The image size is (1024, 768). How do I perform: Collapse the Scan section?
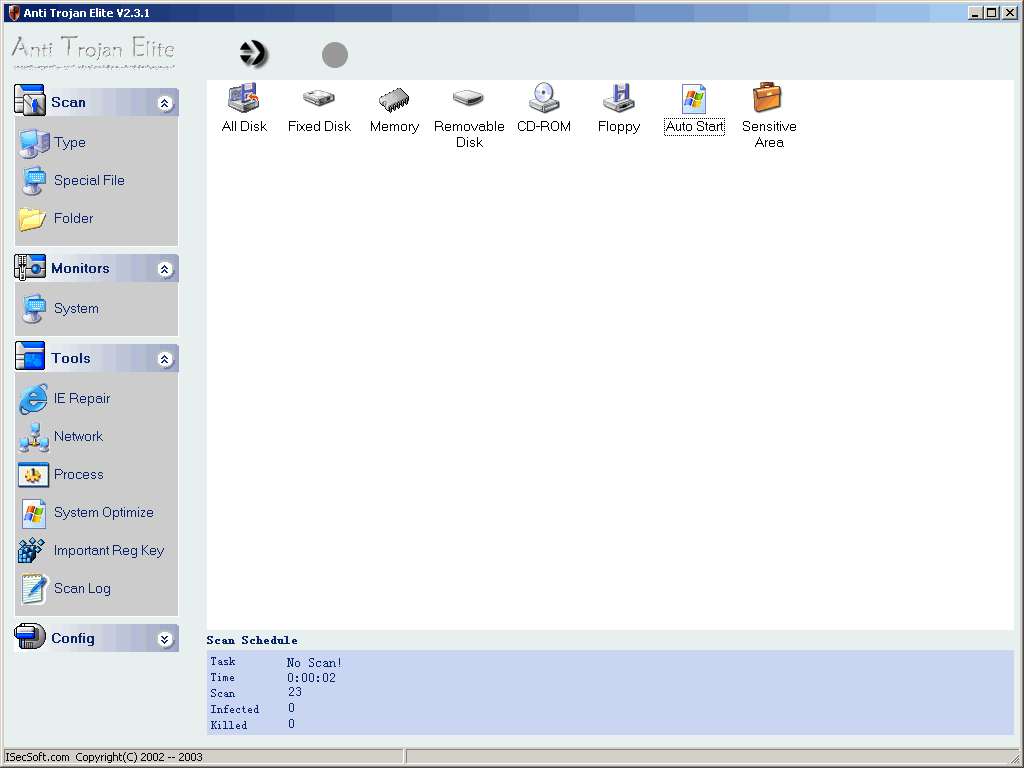click(x=165, y=103)
